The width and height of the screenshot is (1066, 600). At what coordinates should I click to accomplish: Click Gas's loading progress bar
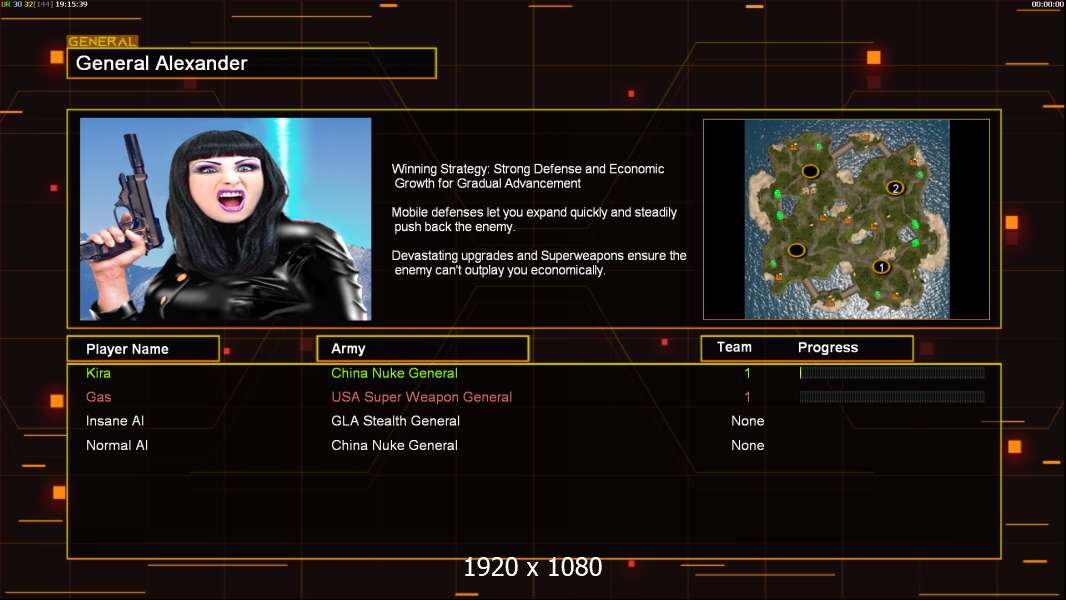892,397
